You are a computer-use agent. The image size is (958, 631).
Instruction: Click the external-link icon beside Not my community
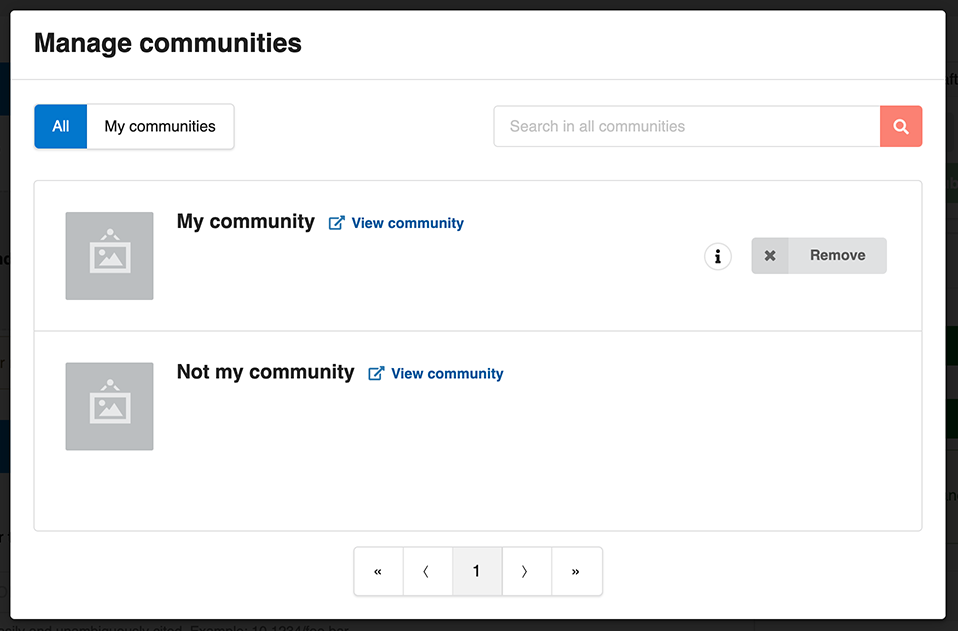[x=376, y=373]
